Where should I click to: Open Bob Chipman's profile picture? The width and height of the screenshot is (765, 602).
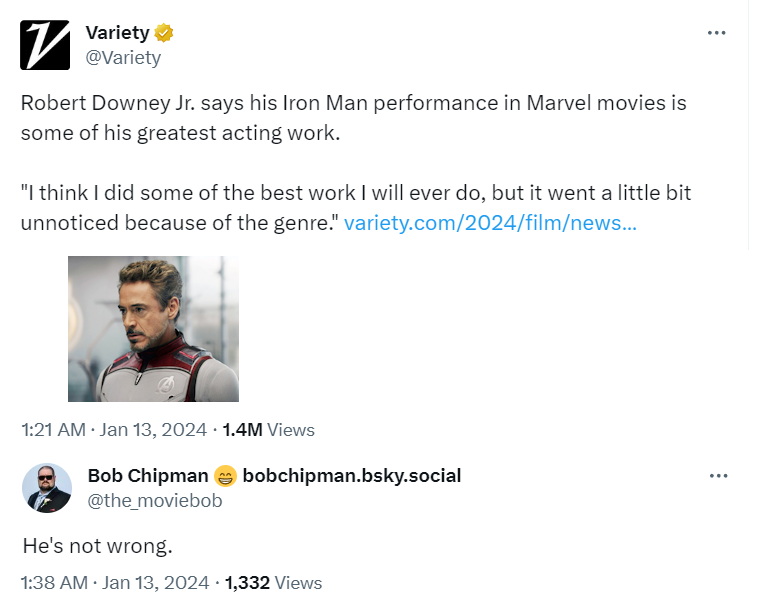pos(47,488)
